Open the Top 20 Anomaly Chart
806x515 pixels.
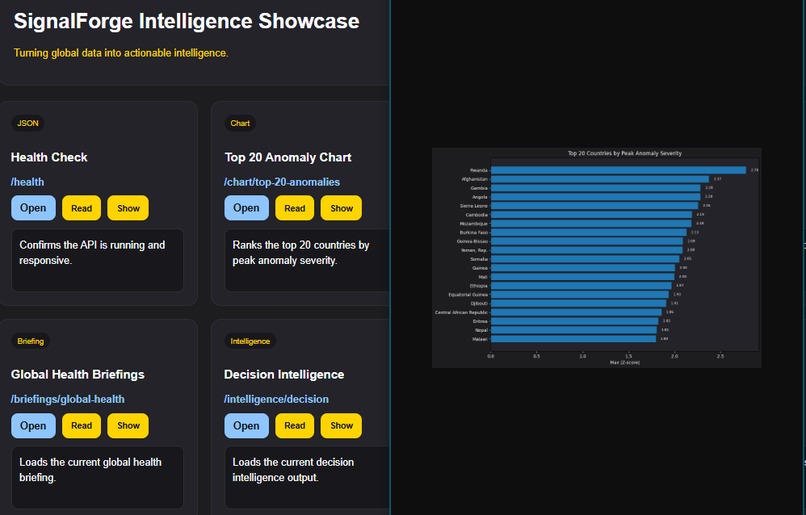(246, 208)
